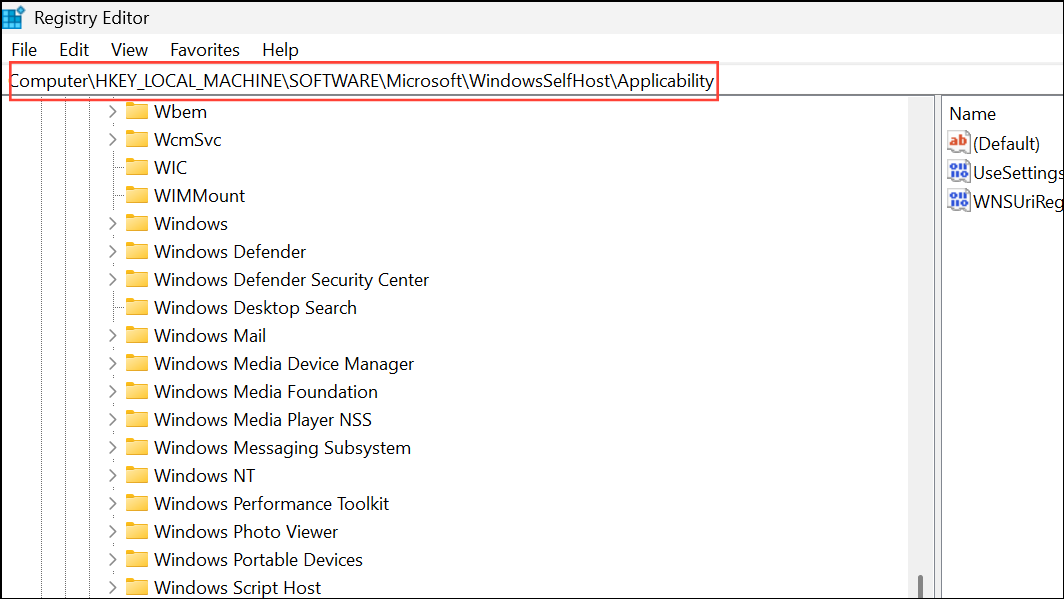Screen dimensions: 1064x599
Task: Open the View menu
Action: pos(129,50)
